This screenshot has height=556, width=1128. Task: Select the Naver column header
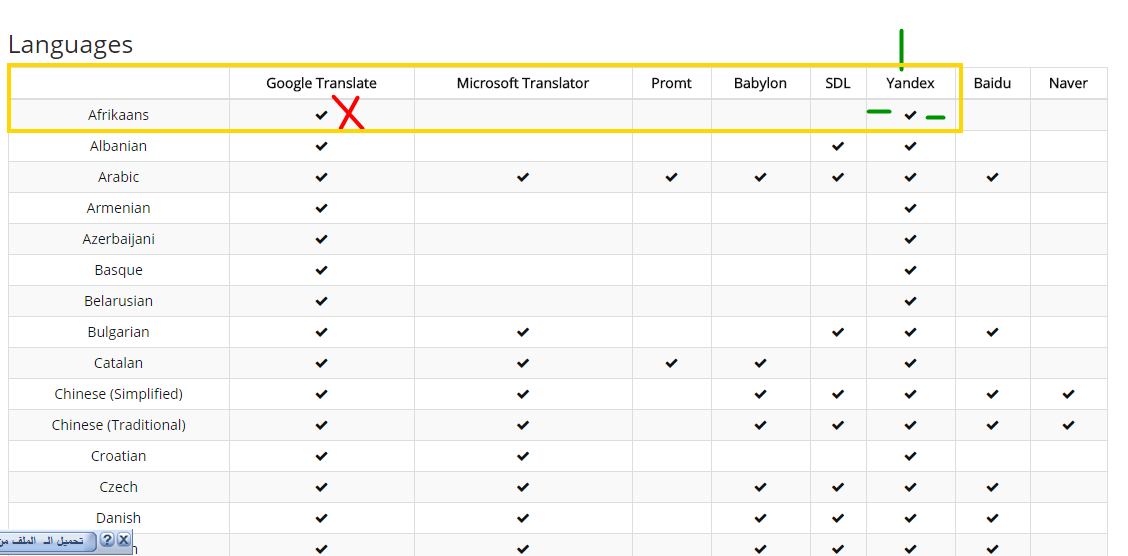(x=1068, y=83)
